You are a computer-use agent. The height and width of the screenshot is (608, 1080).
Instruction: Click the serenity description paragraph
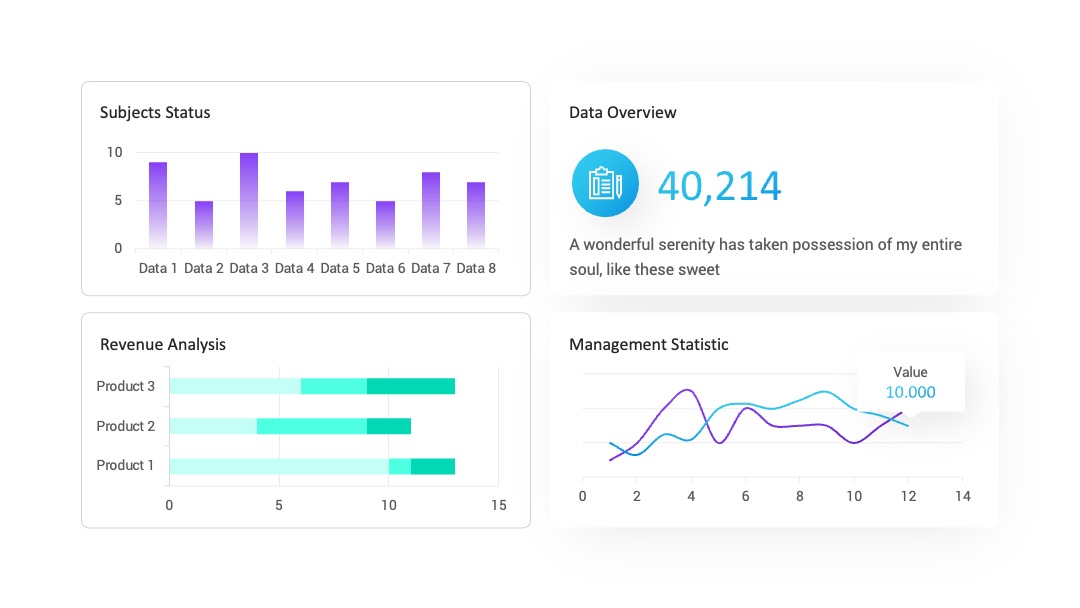tap(765, 257)
